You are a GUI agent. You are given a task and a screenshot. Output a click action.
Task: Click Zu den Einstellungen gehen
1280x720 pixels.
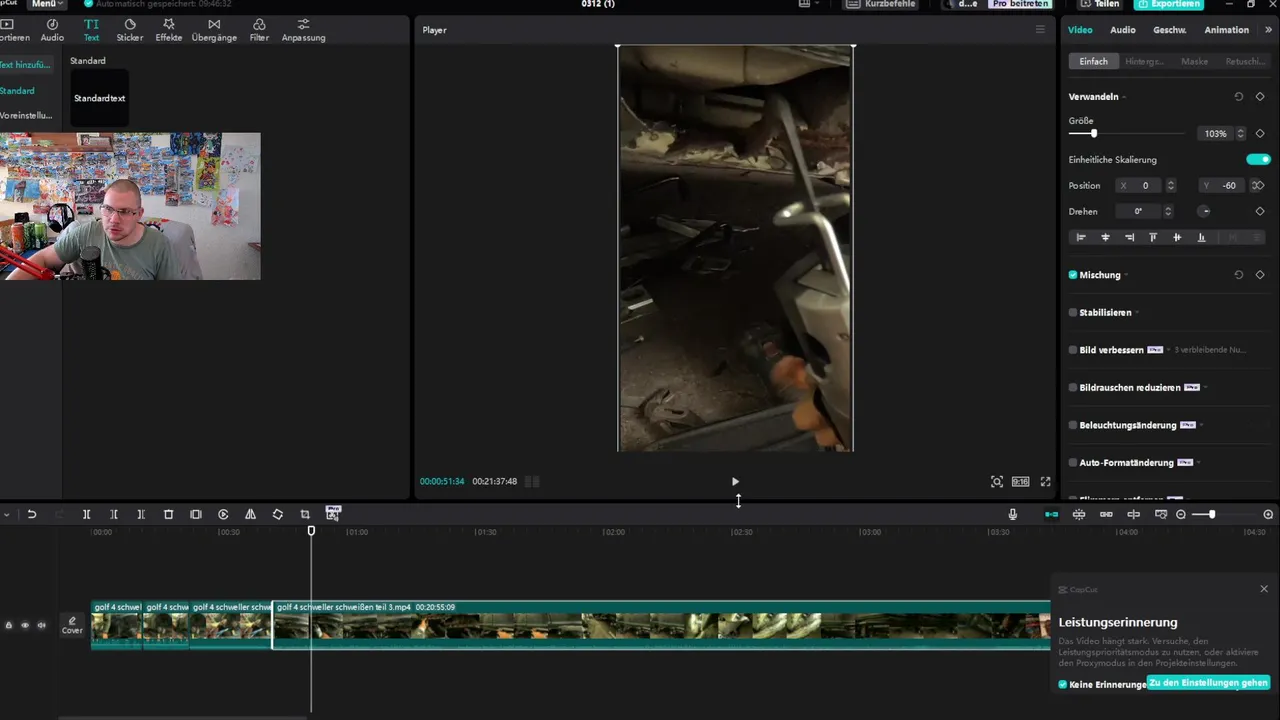click(x=1208, y=683)
